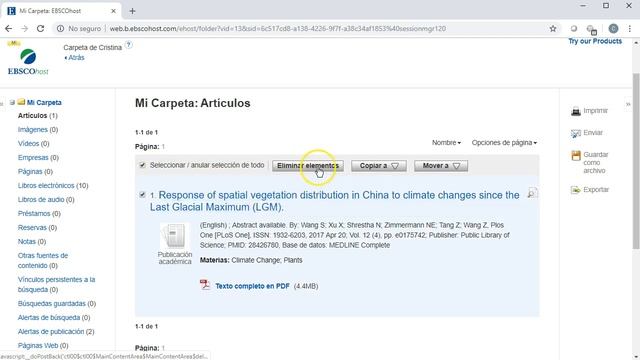The width and height of the screenshot is (640, 360).
Task: Click the page vertical scrollbar
Action: 636,162
